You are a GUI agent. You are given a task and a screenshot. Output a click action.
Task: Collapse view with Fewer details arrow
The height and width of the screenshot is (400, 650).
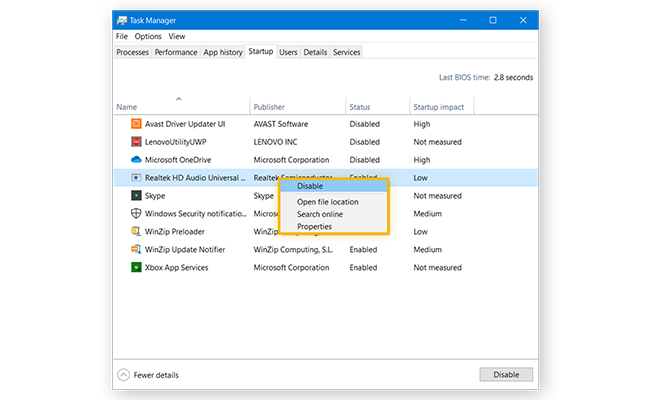[x=123, y=375]
